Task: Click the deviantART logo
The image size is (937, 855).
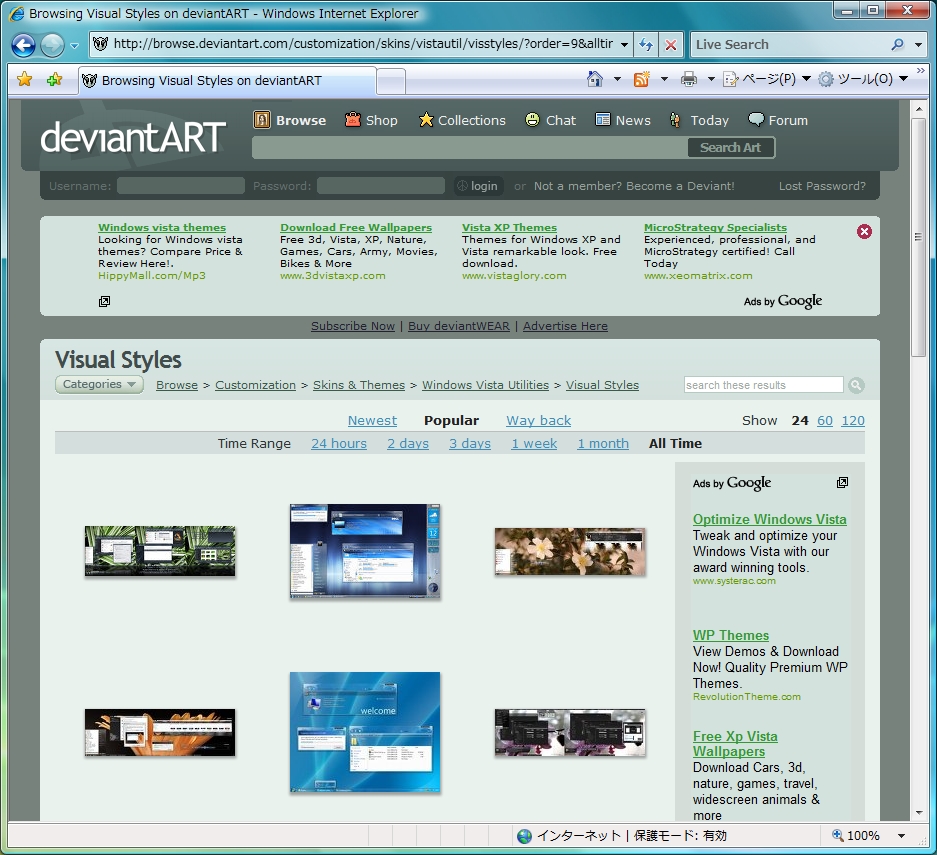Action: pyautogui.click(x=133, y=137)
